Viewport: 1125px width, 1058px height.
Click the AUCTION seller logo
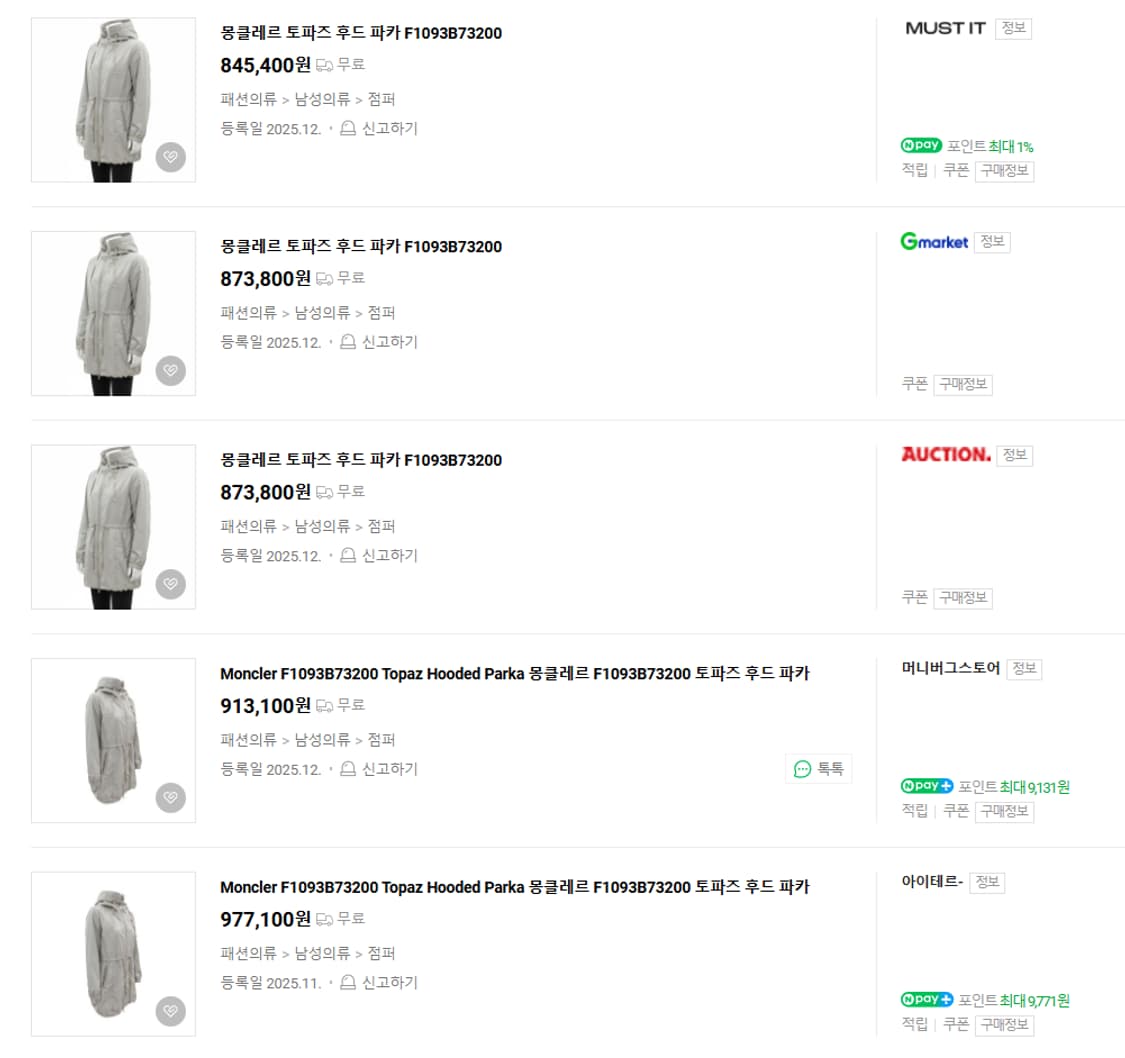(945, 455)
